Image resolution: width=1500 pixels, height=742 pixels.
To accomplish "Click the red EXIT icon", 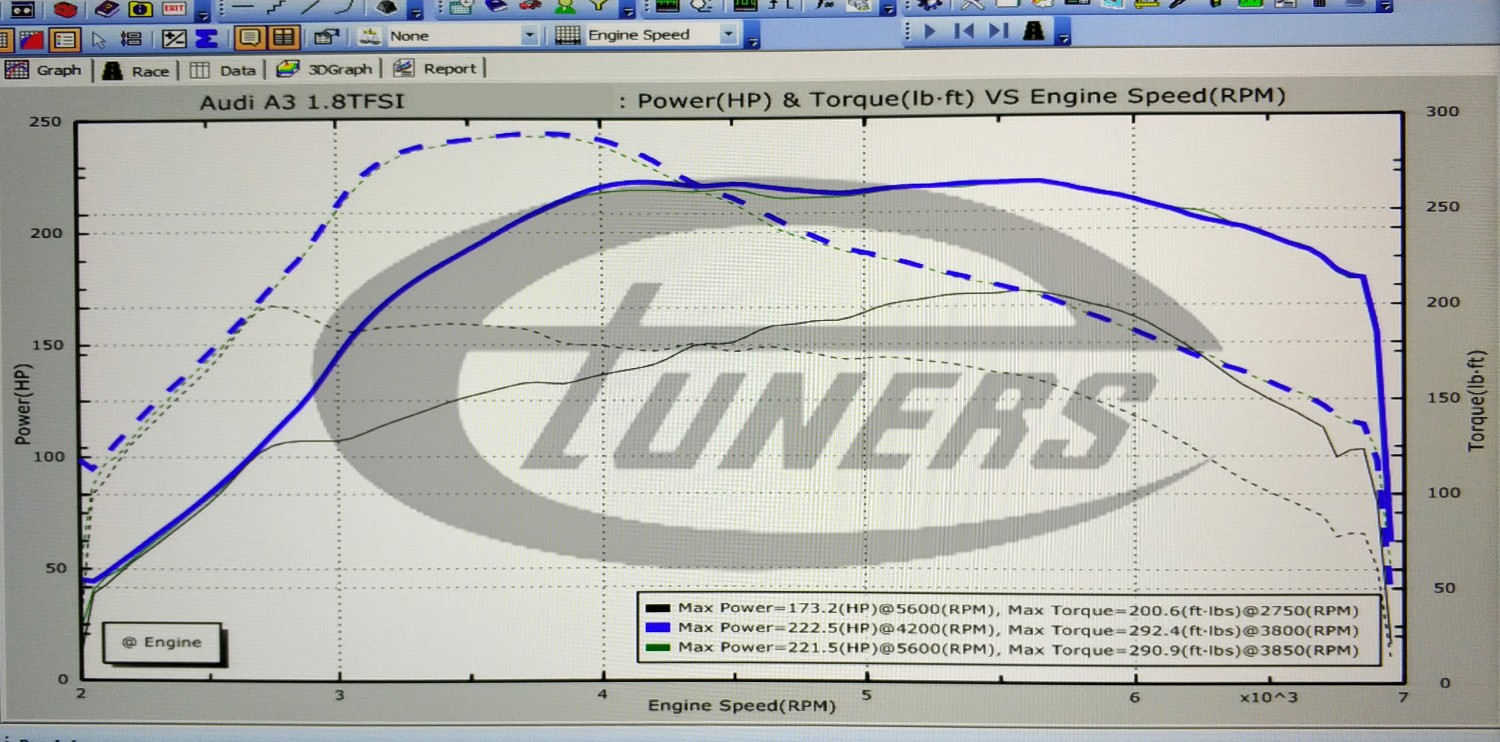I will coord(173,8).
